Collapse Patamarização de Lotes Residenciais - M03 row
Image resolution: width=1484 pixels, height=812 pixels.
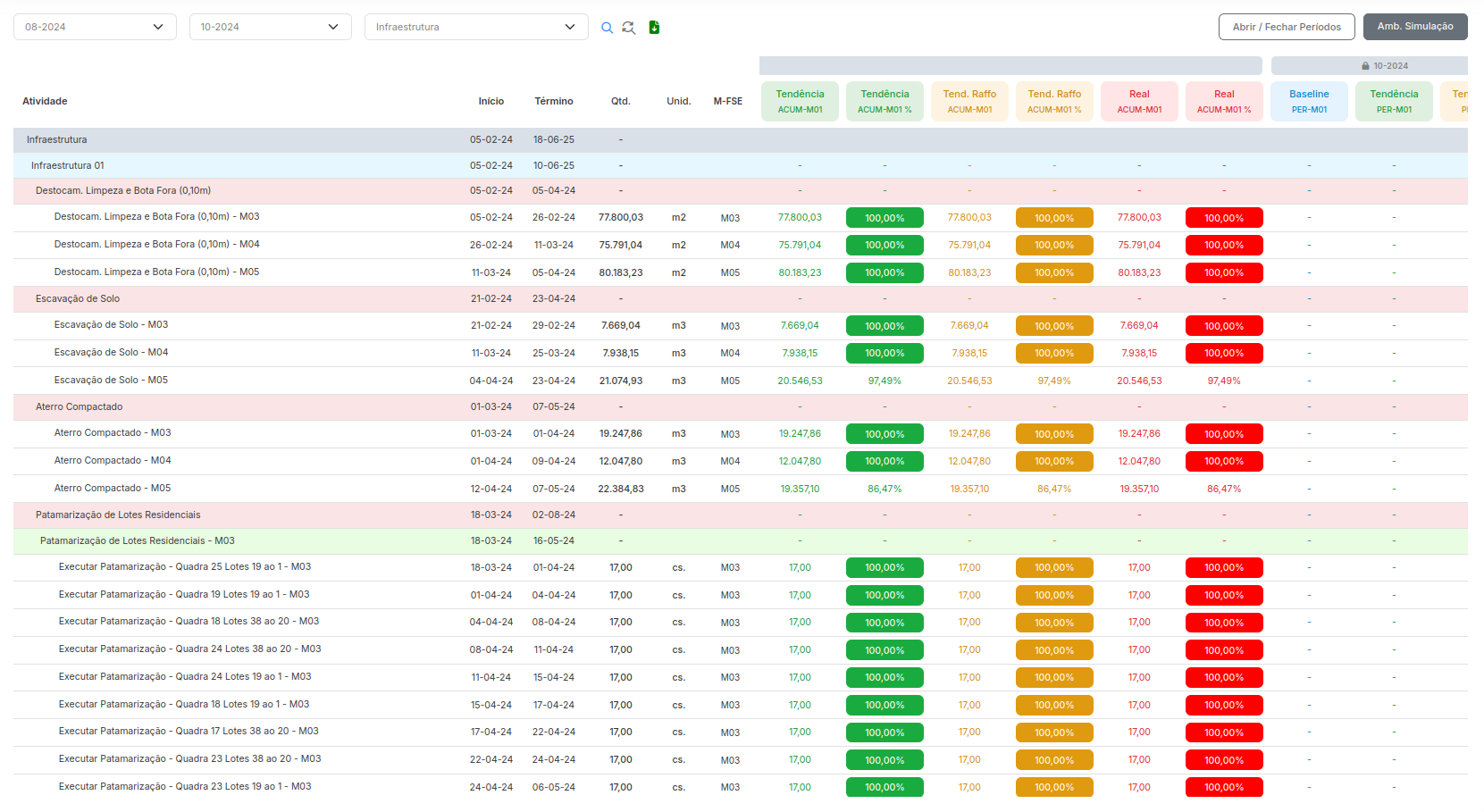point(138,540)
